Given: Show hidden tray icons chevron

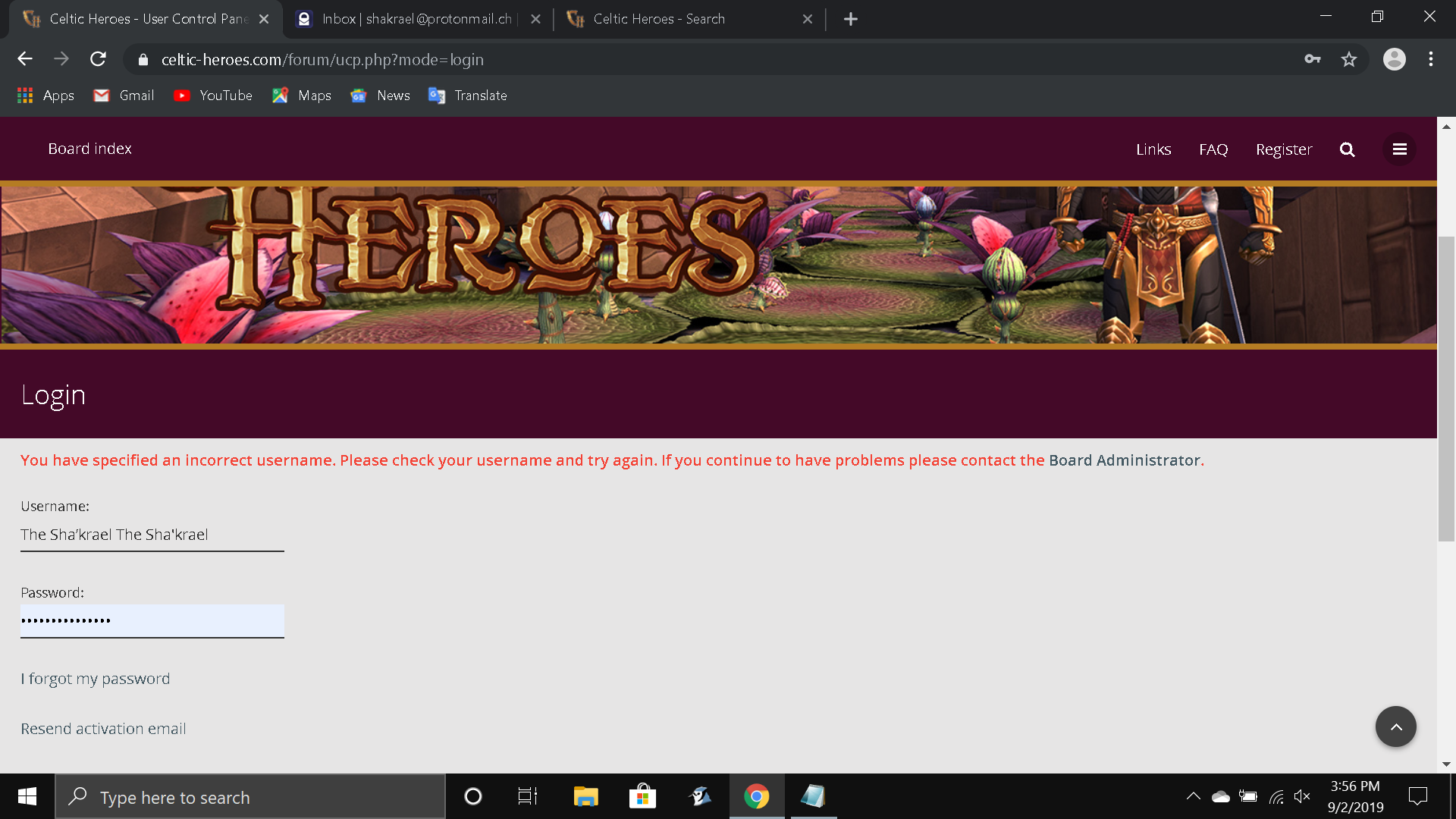Looking at the screenshot, I should point(1193,796).
